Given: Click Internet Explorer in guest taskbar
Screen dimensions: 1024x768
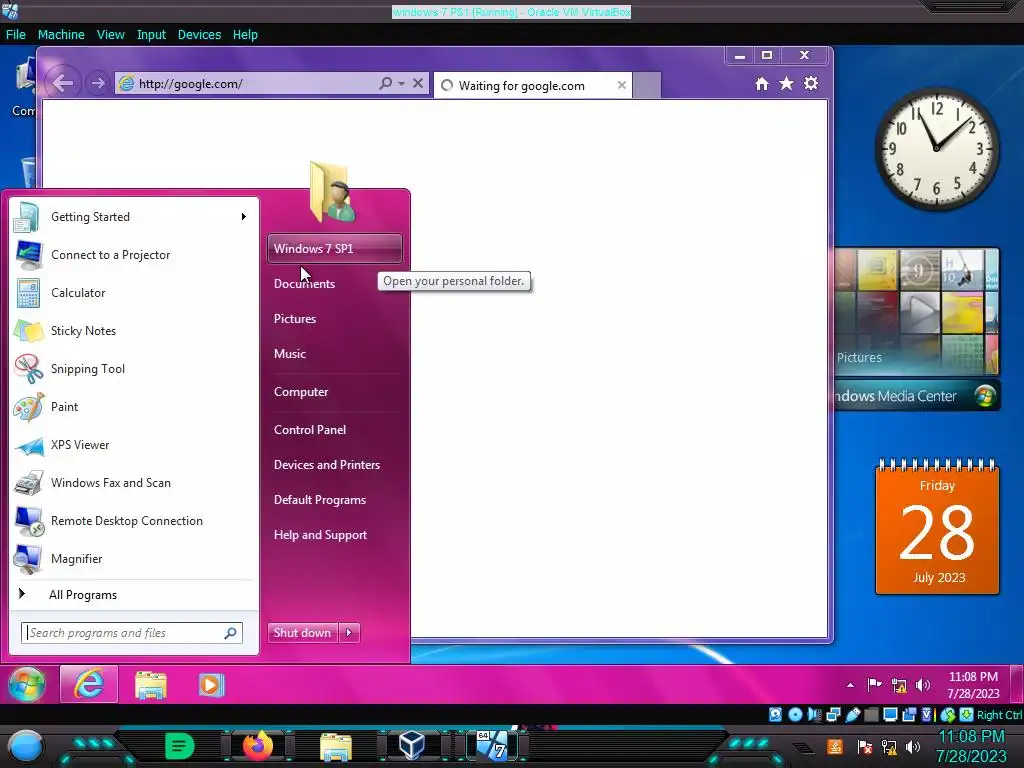Looking at the screenshot, I should click(89, 684).
